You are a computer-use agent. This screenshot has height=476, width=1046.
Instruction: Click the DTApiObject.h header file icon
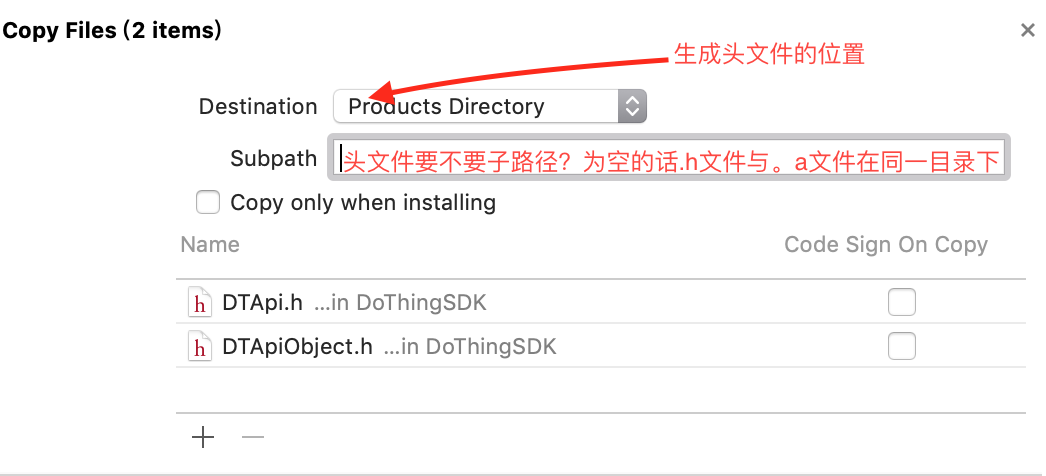pyautogui.click(x=199, y=347)
